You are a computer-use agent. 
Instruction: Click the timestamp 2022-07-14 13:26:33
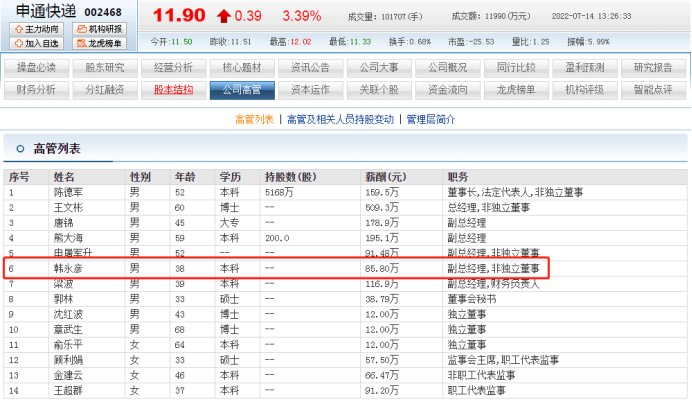(x=591, y=16)
